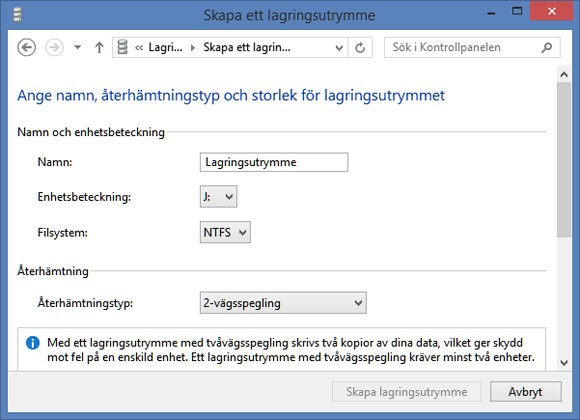This screenshot has width=580, height=420.
Task: Open the recent locations dropdown arrow
Action: [x=77, y=47]
